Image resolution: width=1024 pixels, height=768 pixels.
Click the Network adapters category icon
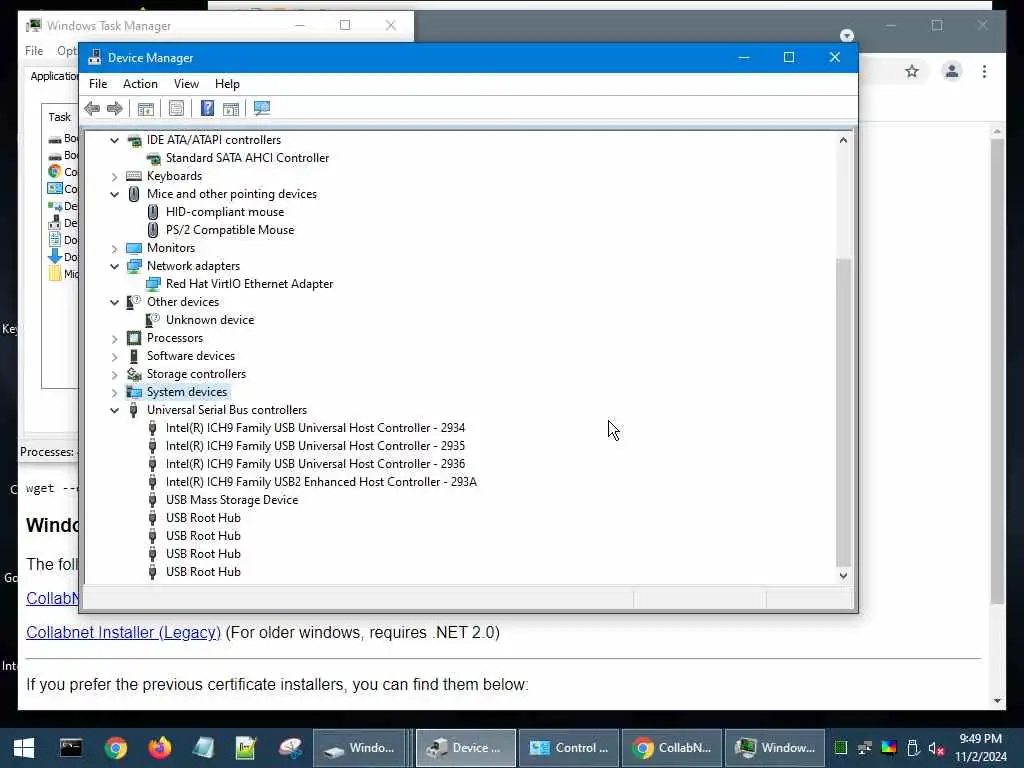click(134, 266)
